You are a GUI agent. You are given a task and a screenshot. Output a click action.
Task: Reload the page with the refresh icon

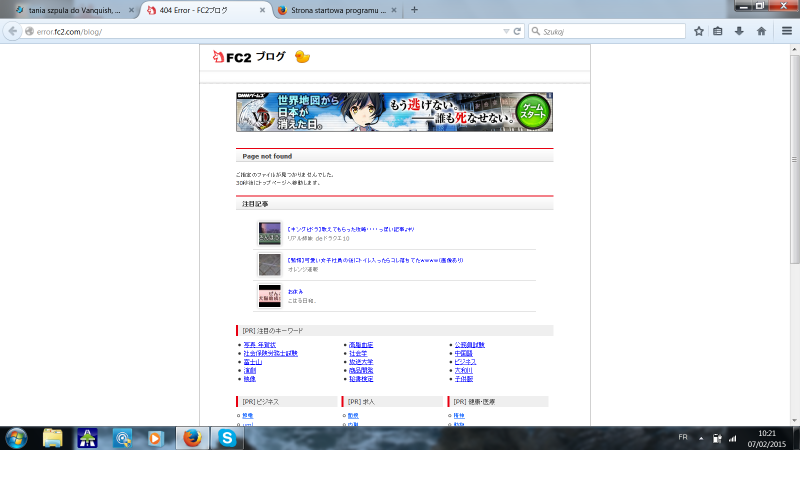(x=517, y=31)
